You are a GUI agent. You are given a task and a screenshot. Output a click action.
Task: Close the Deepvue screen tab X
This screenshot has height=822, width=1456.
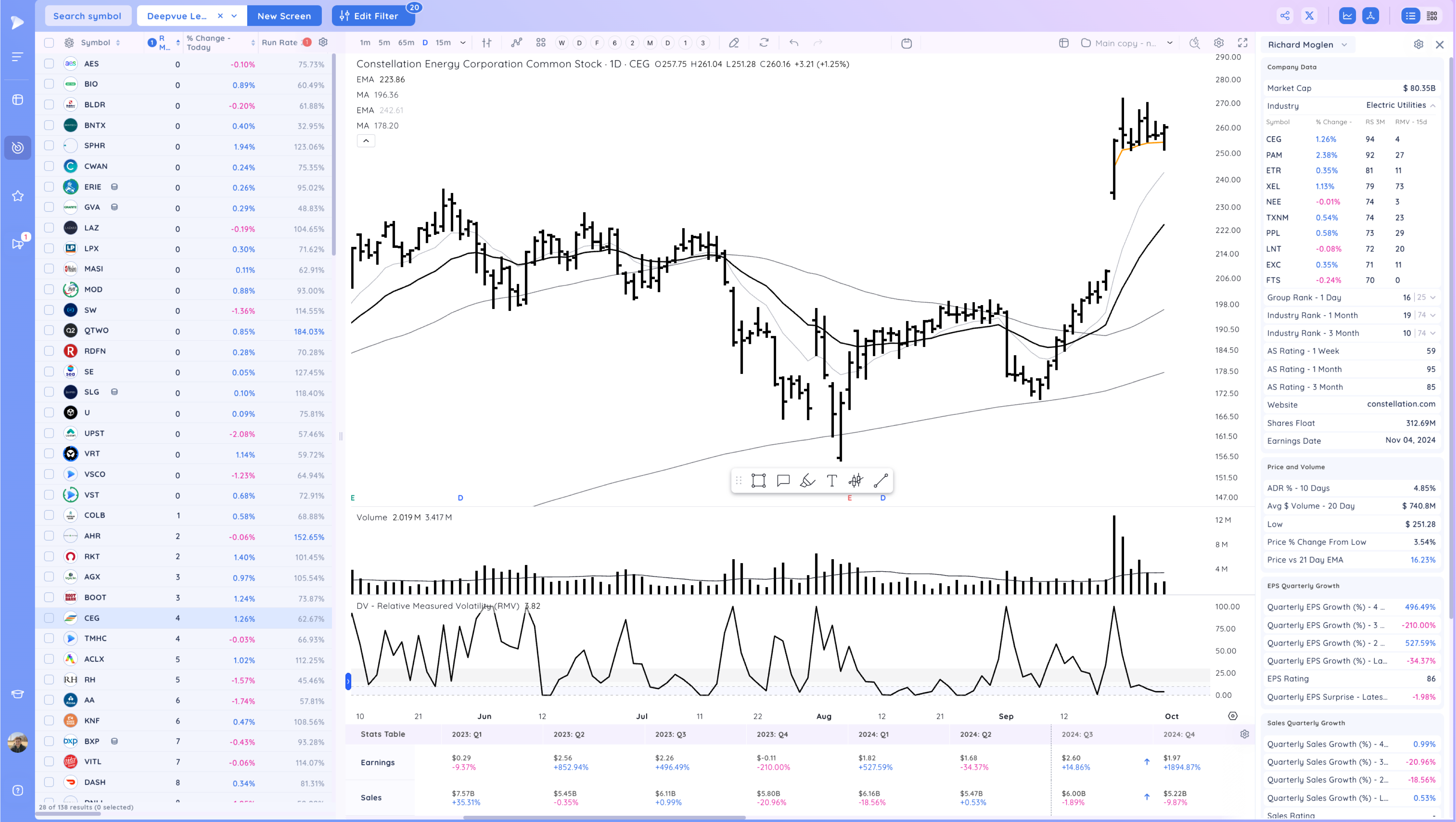(x=220, y=16)
